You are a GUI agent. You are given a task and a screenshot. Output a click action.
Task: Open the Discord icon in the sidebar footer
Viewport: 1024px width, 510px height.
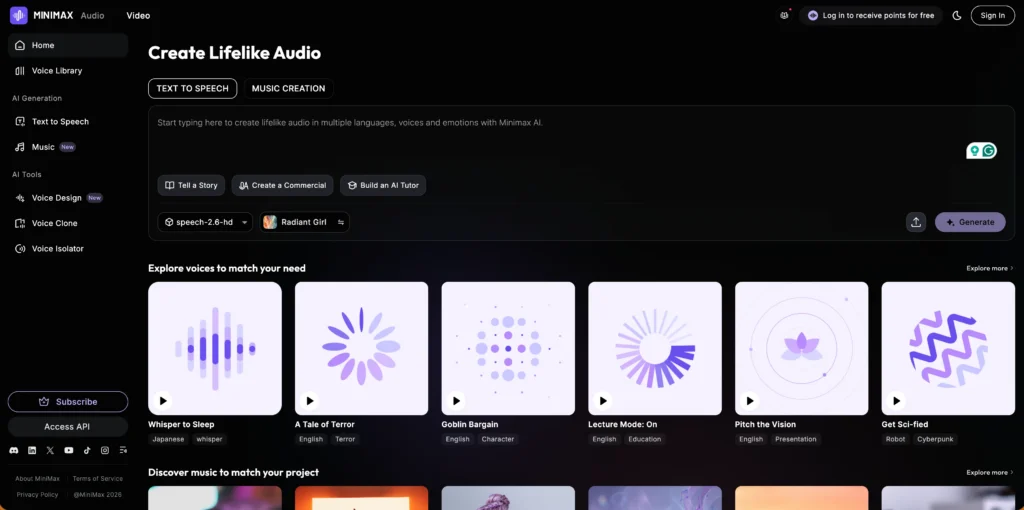pyautogui.click(x=14, y=451)
